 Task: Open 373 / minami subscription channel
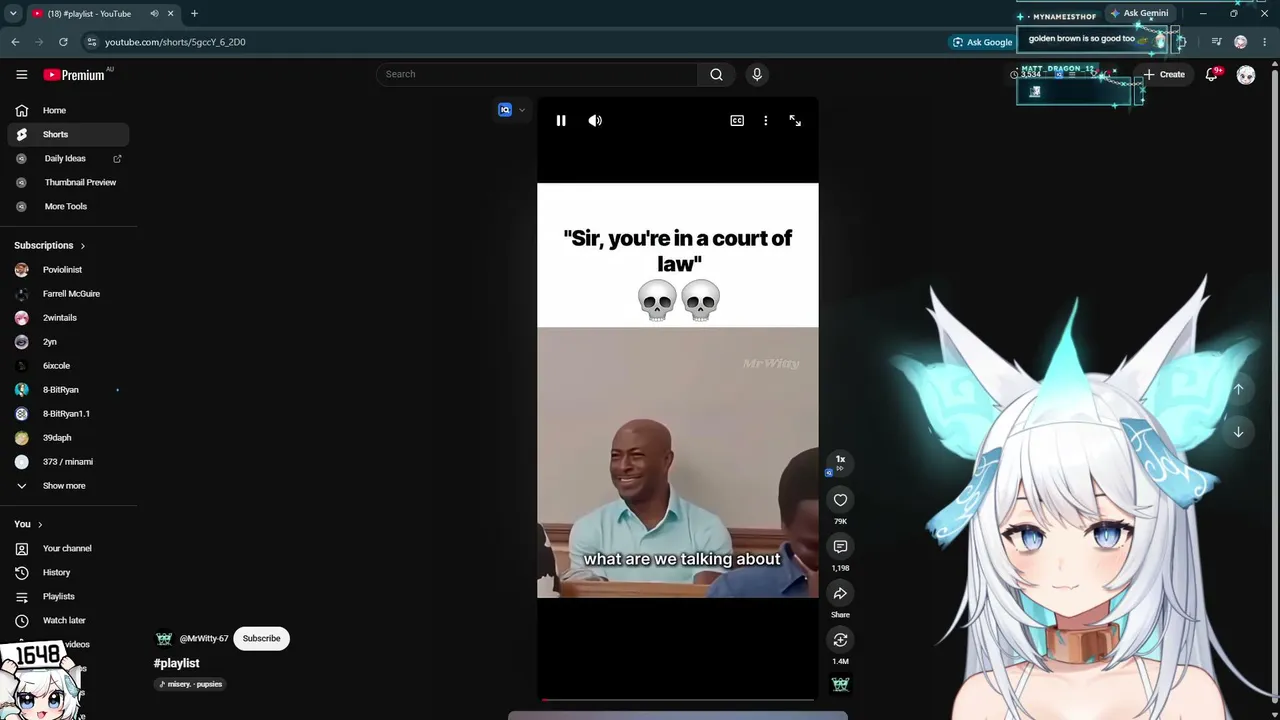(x=68, y=462)
